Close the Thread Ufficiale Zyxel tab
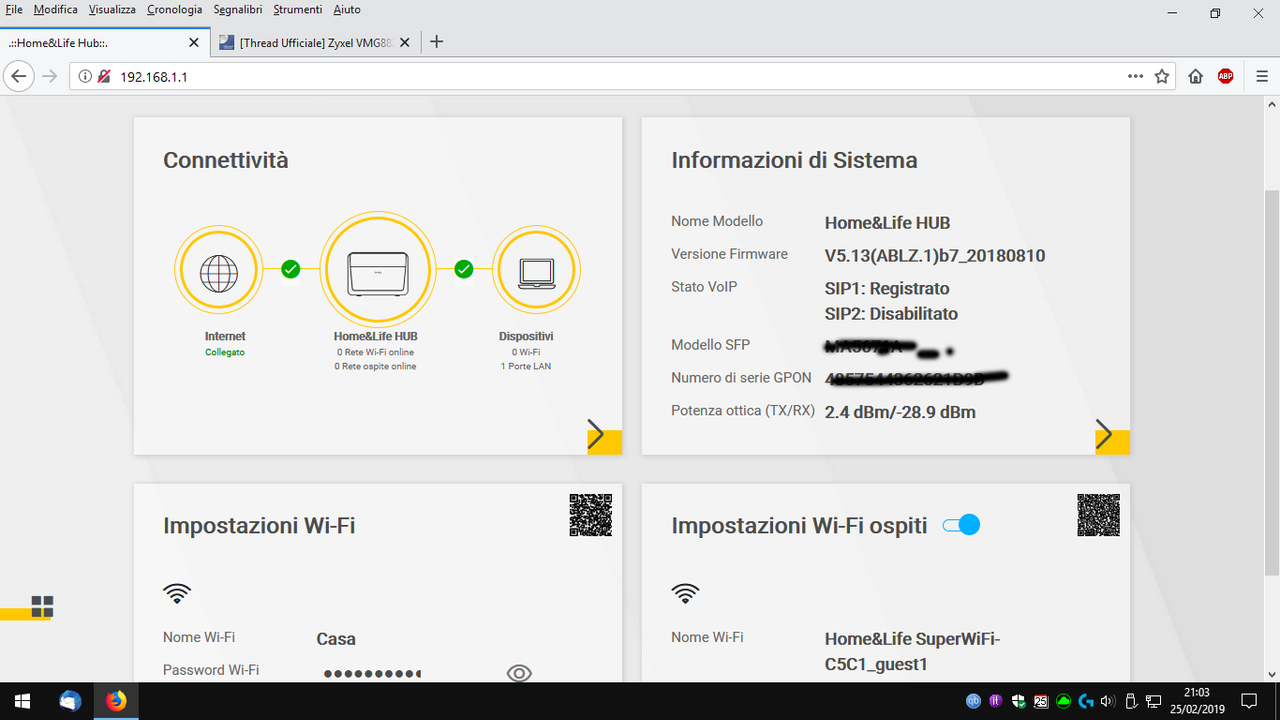Screen dimensions: 1280x720 click(404, 42)
